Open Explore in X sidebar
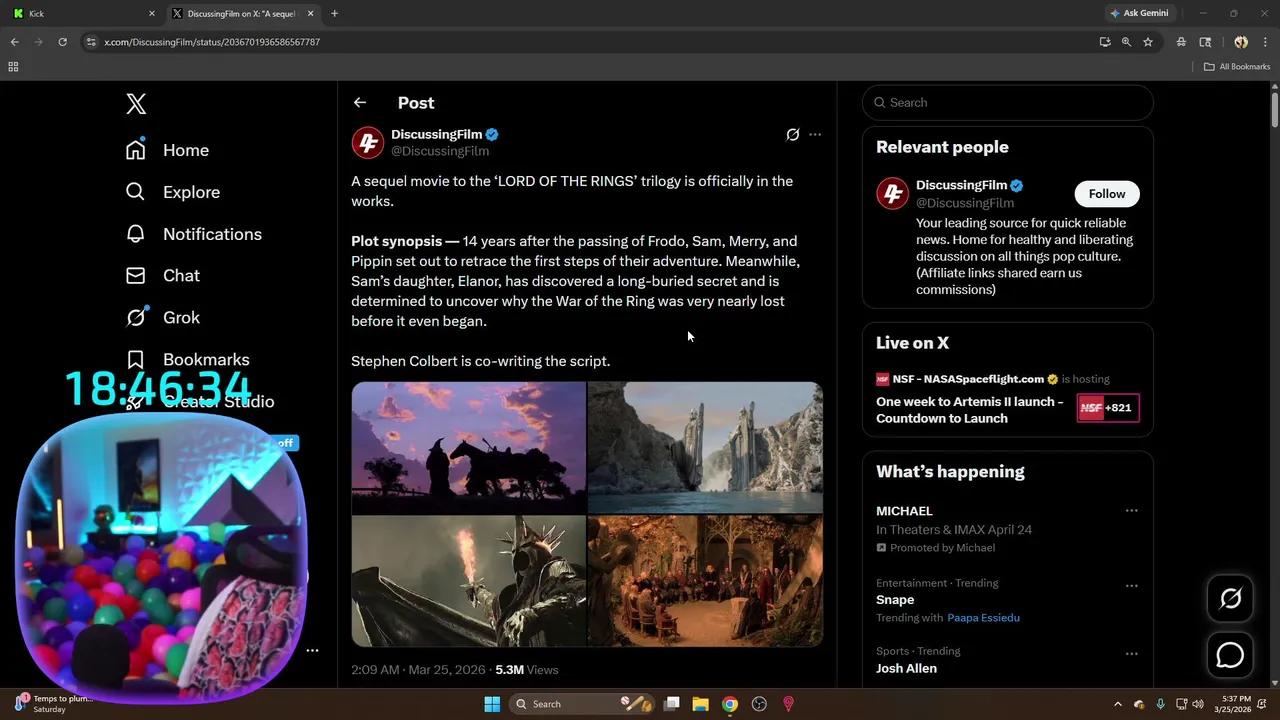This screenshot has height=720, width=1280. coord(172,192)
